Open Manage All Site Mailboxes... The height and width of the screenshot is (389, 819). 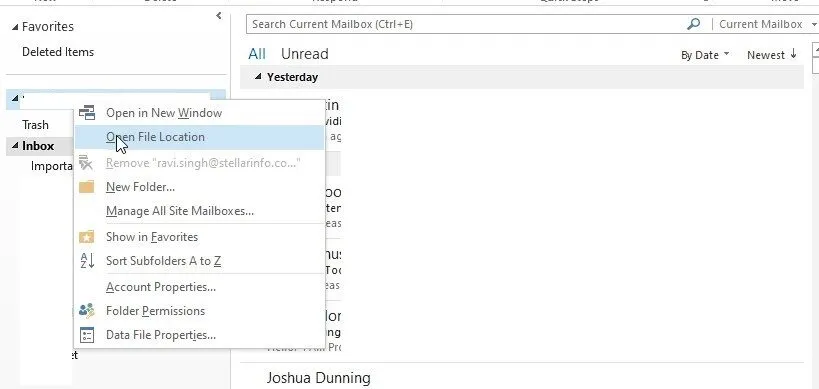click(x=200, y=211)
